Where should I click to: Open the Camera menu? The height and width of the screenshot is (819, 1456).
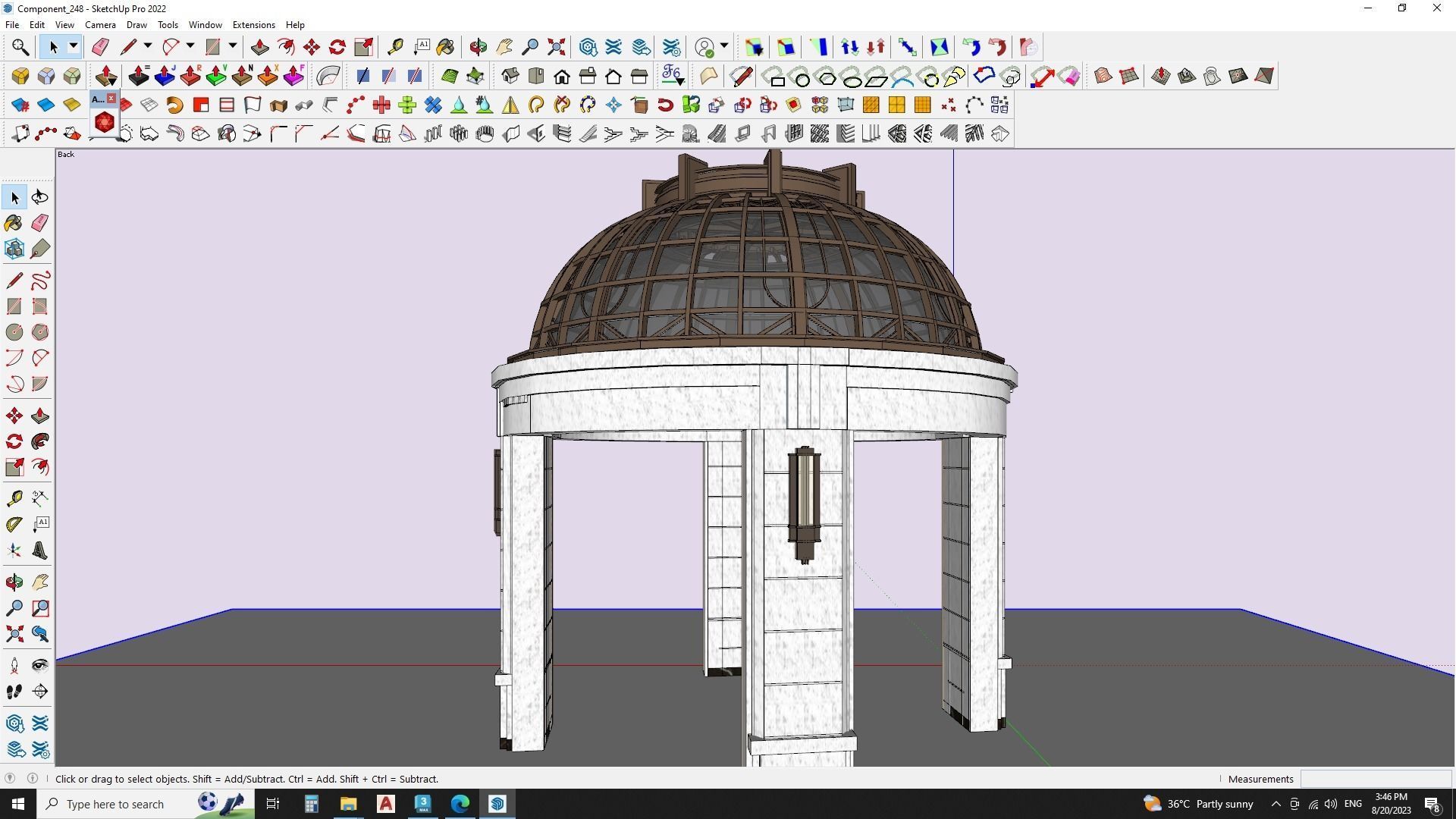(100, 25)
